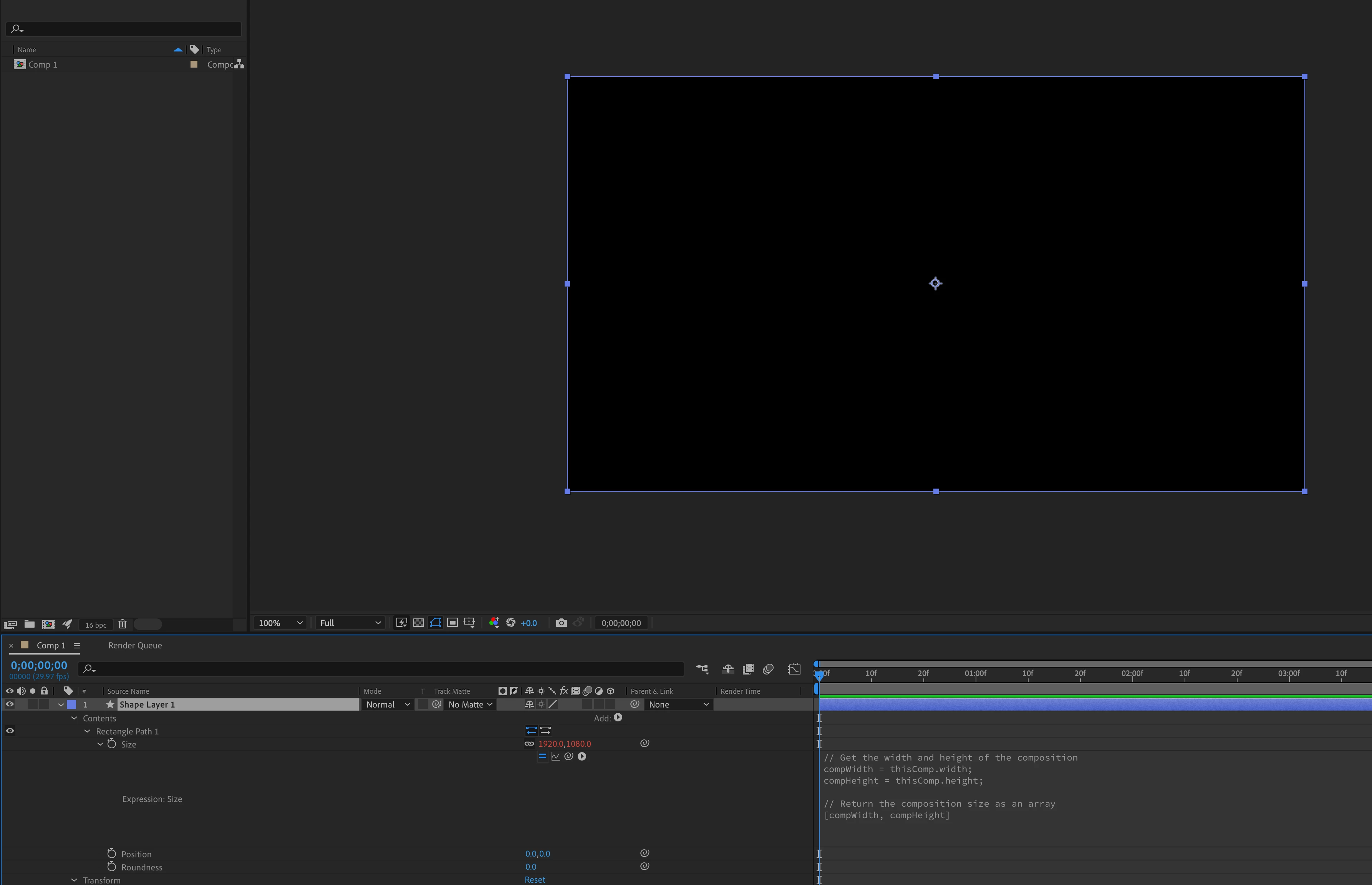Toggle Size constrain proportions link
1372x885 pixels.
529,744
